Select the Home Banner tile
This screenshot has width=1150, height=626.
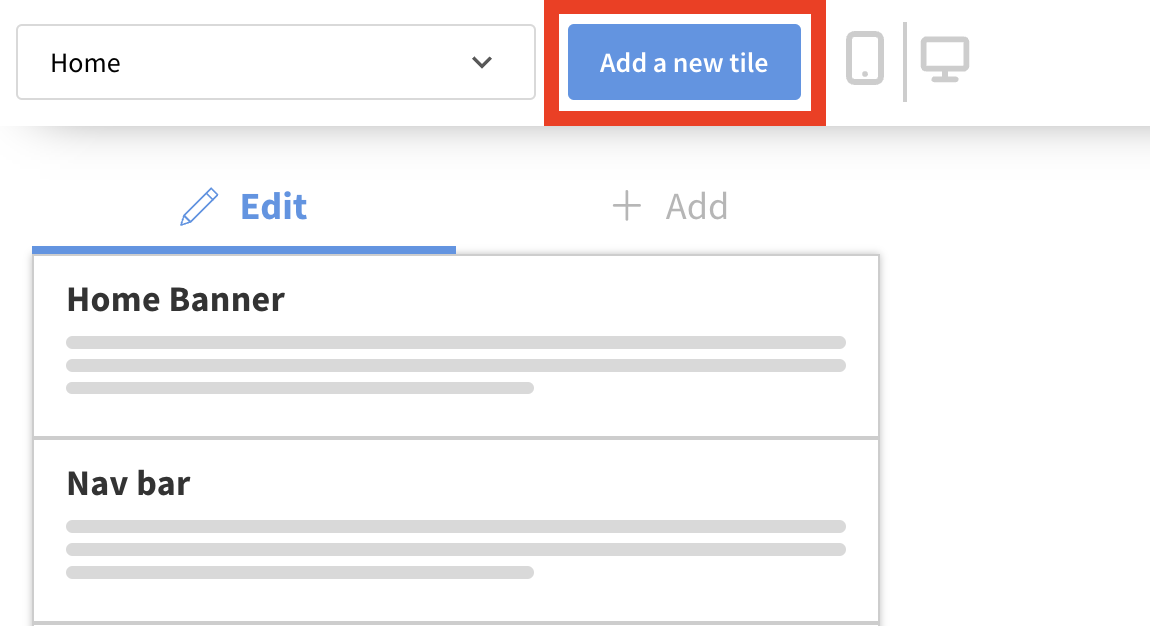456,346
